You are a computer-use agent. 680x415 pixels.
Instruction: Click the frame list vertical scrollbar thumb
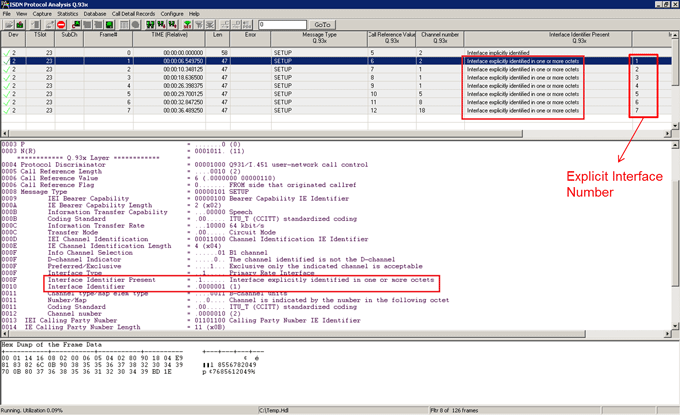click(675, 62)
